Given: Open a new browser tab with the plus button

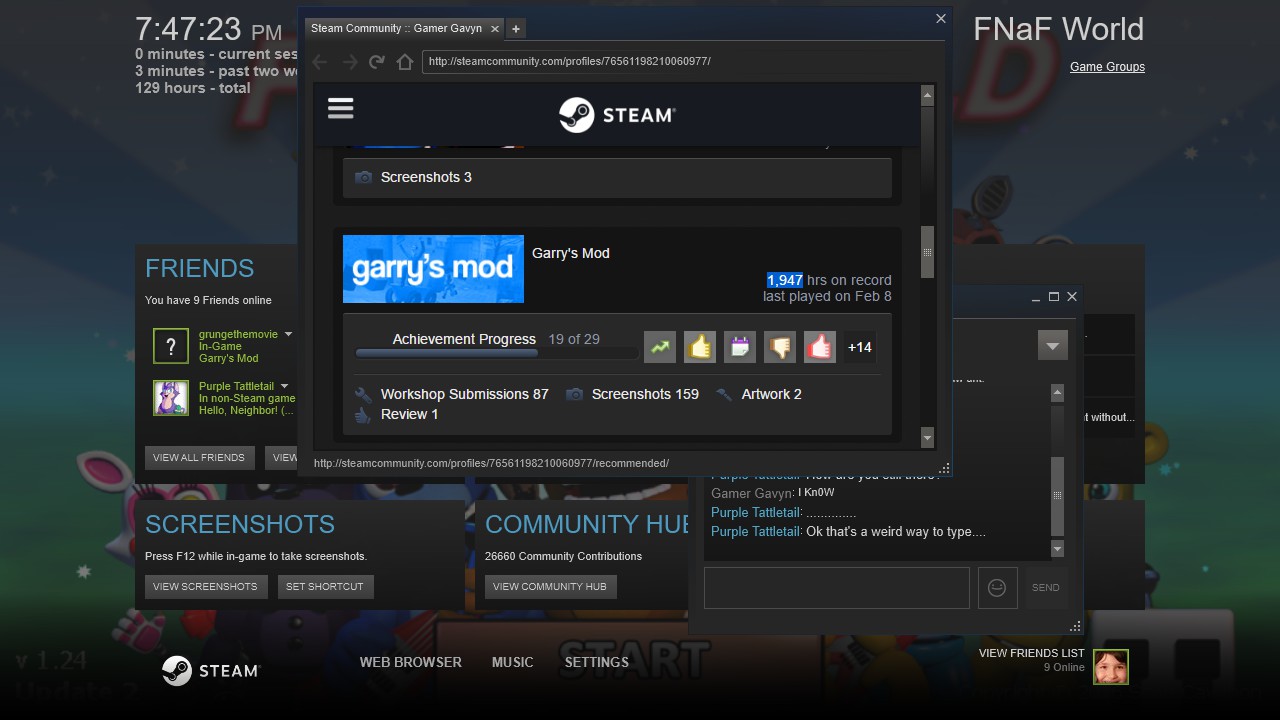Looking at the screenshot, I should coord(515,29).
